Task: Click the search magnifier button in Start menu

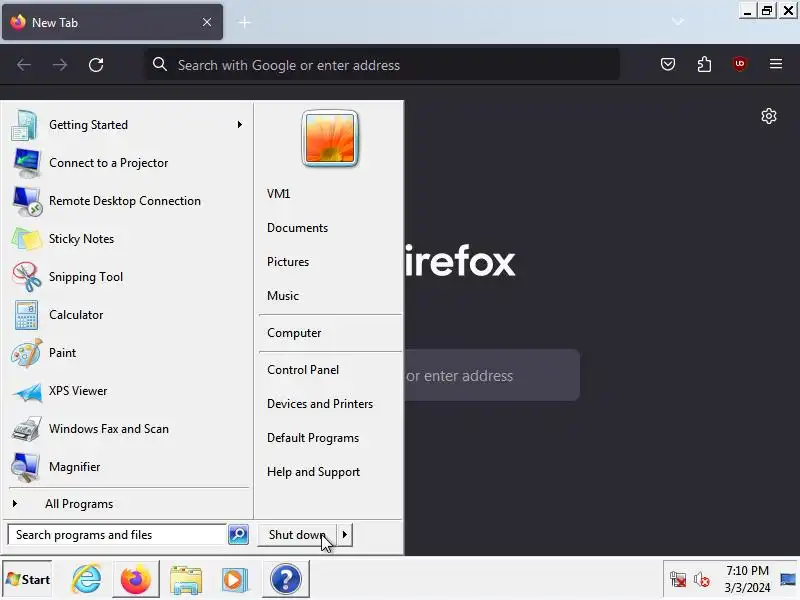Action: (238, 535)
